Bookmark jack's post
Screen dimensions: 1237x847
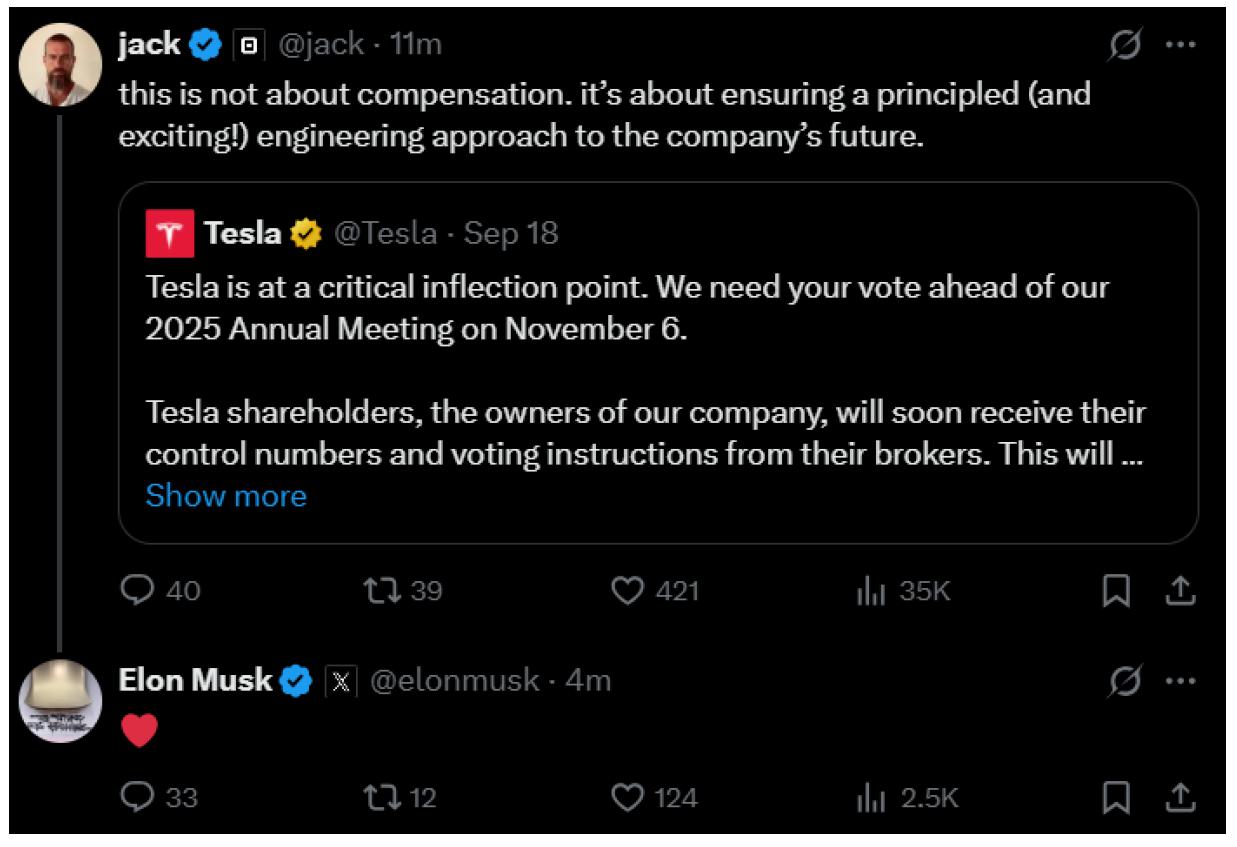1116,592
